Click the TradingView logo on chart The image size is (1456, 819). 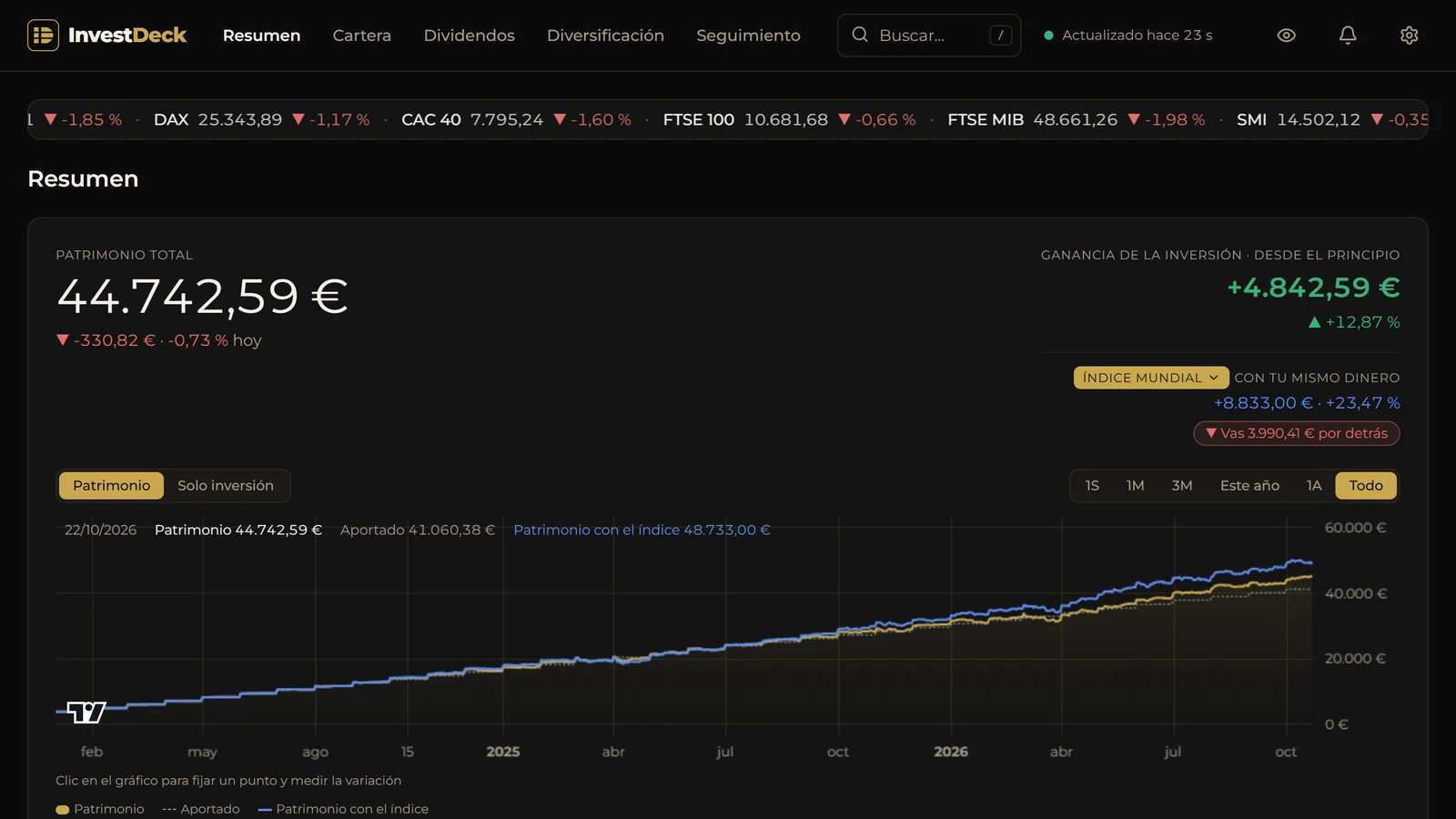coord(86,712)
